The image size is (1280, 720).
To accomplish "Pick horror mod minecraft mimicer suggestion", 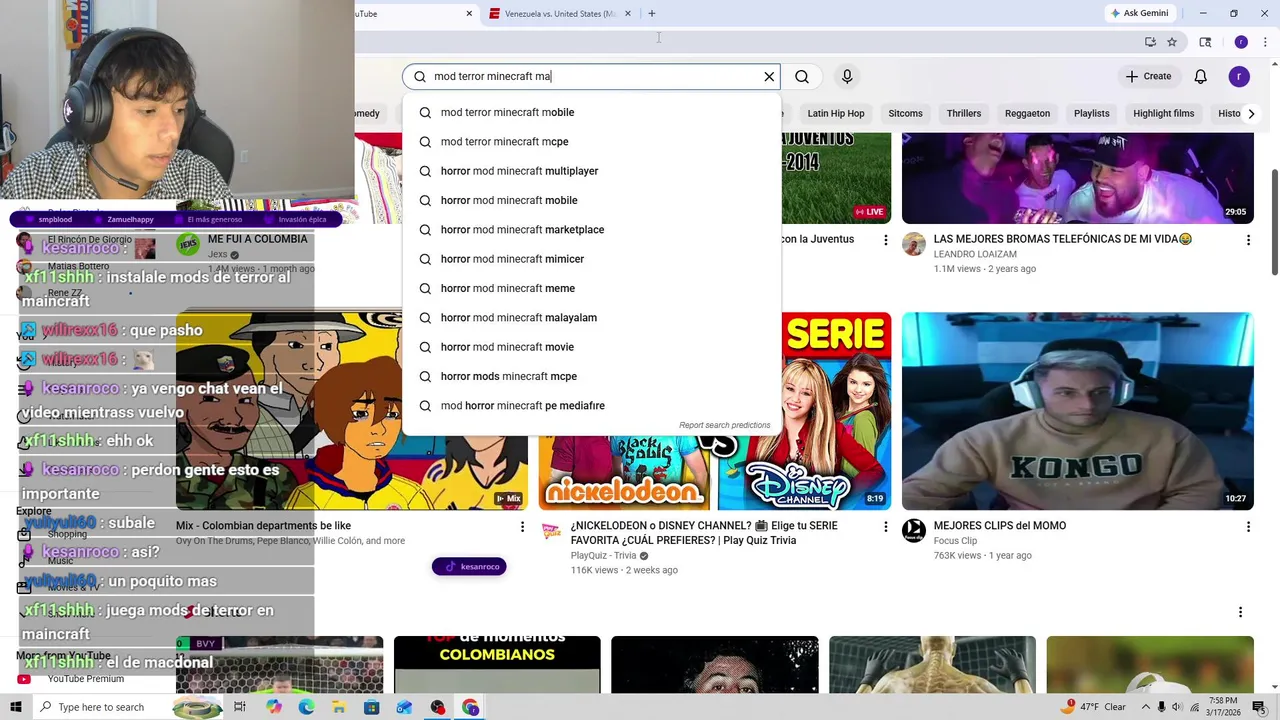I will [591, 259].
